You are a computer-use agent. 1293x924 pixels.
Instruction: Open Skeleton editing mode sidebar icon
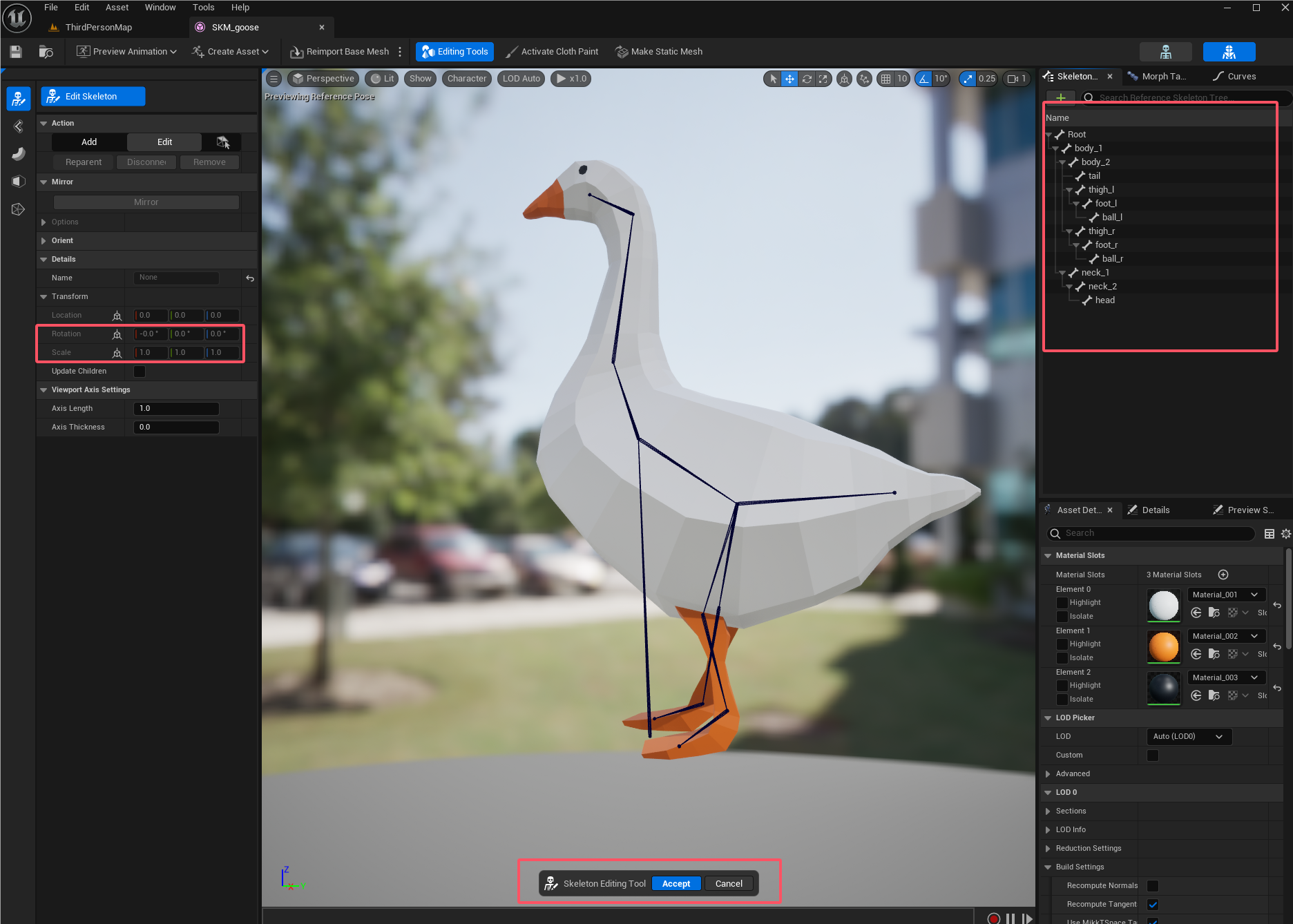[x=19, y=99]
